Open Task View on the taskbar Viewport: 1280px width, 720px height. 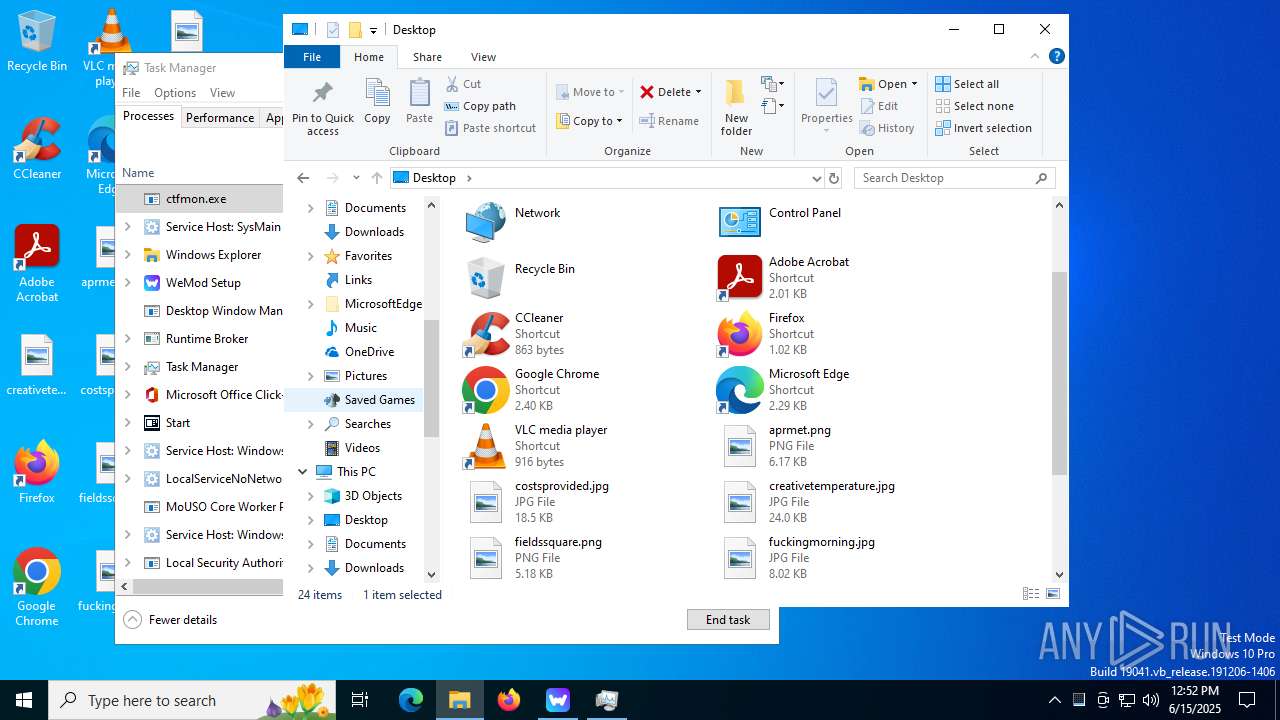click(x=361, y=700)
